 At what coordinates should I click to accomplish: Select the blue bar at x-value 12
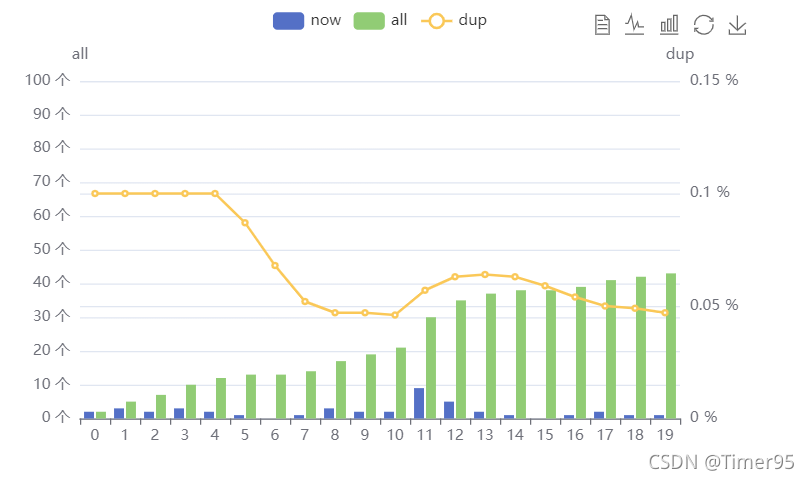pyautogui.click(x=449, y=410)
